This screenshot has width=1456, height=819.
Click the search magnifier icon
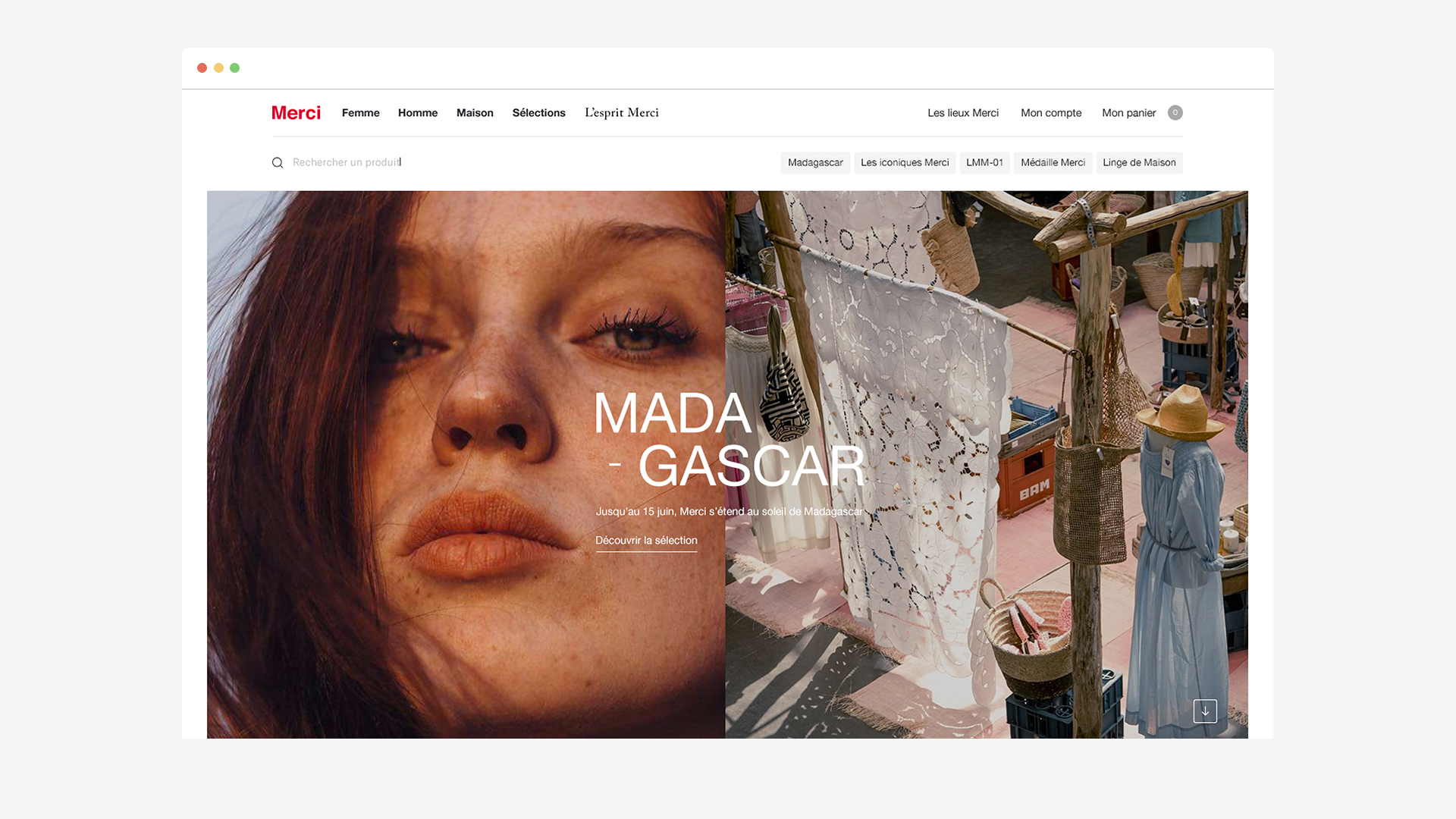click(278, 163)
